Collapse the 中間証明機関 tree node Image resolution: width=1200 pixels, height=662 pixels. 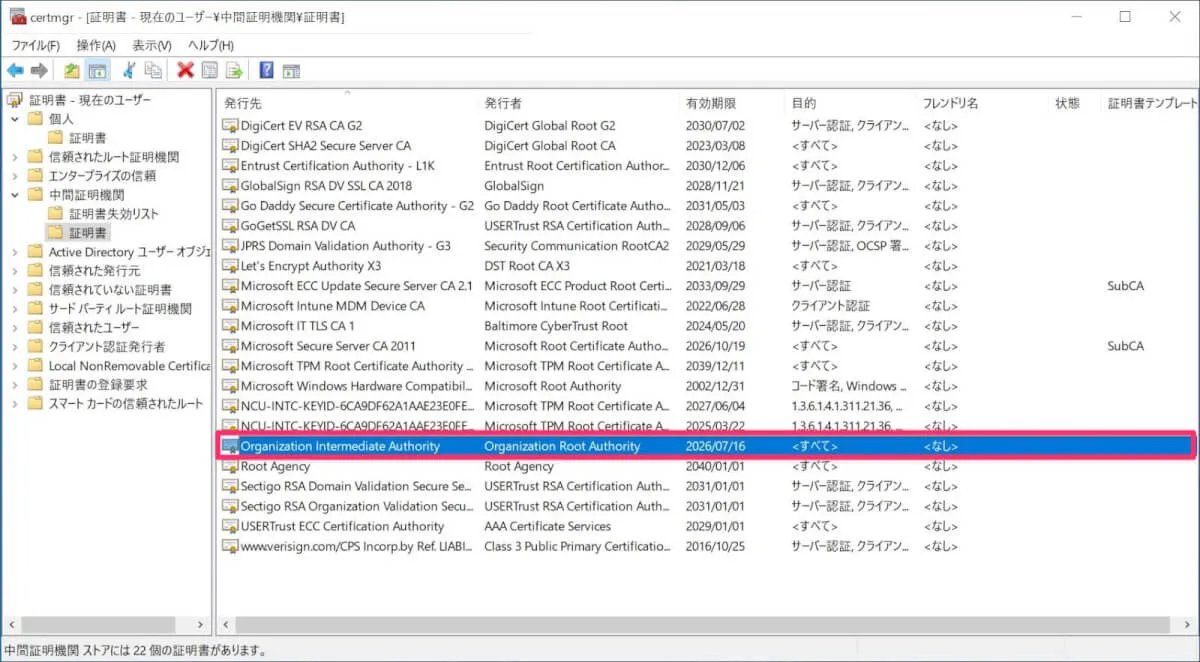tap(15, 195)
